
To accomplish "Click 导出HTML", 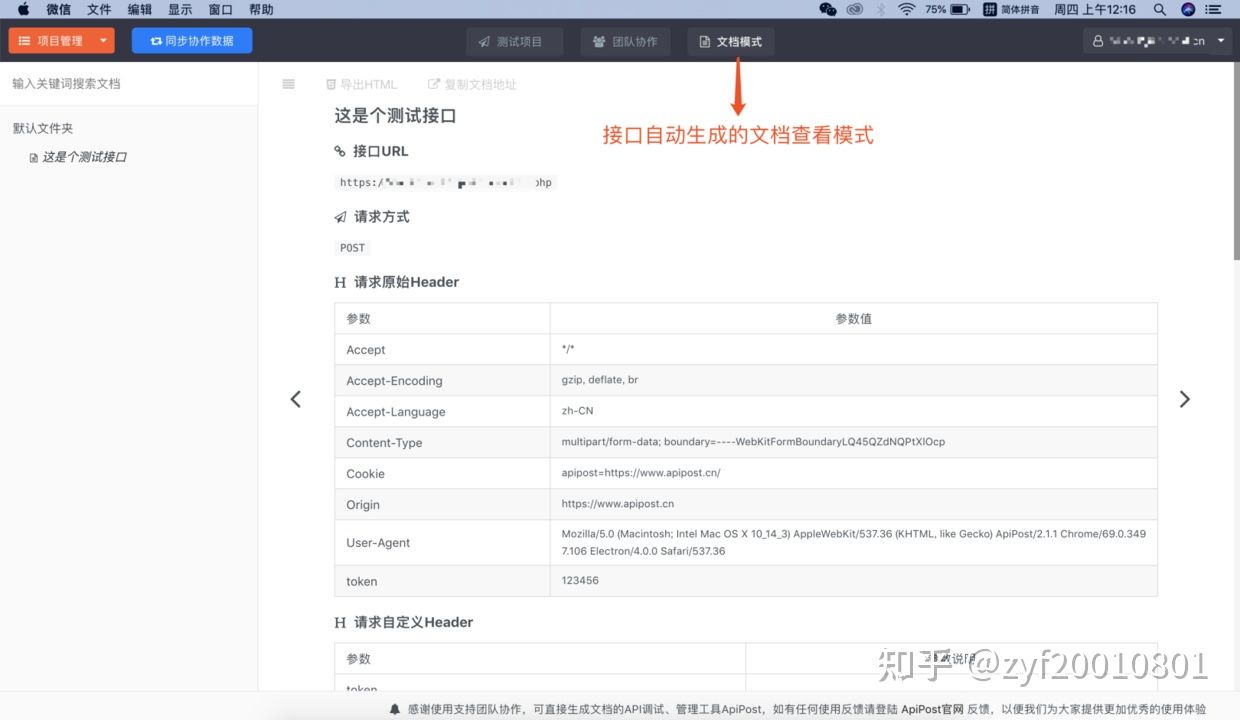I will (x=361, y=85).
